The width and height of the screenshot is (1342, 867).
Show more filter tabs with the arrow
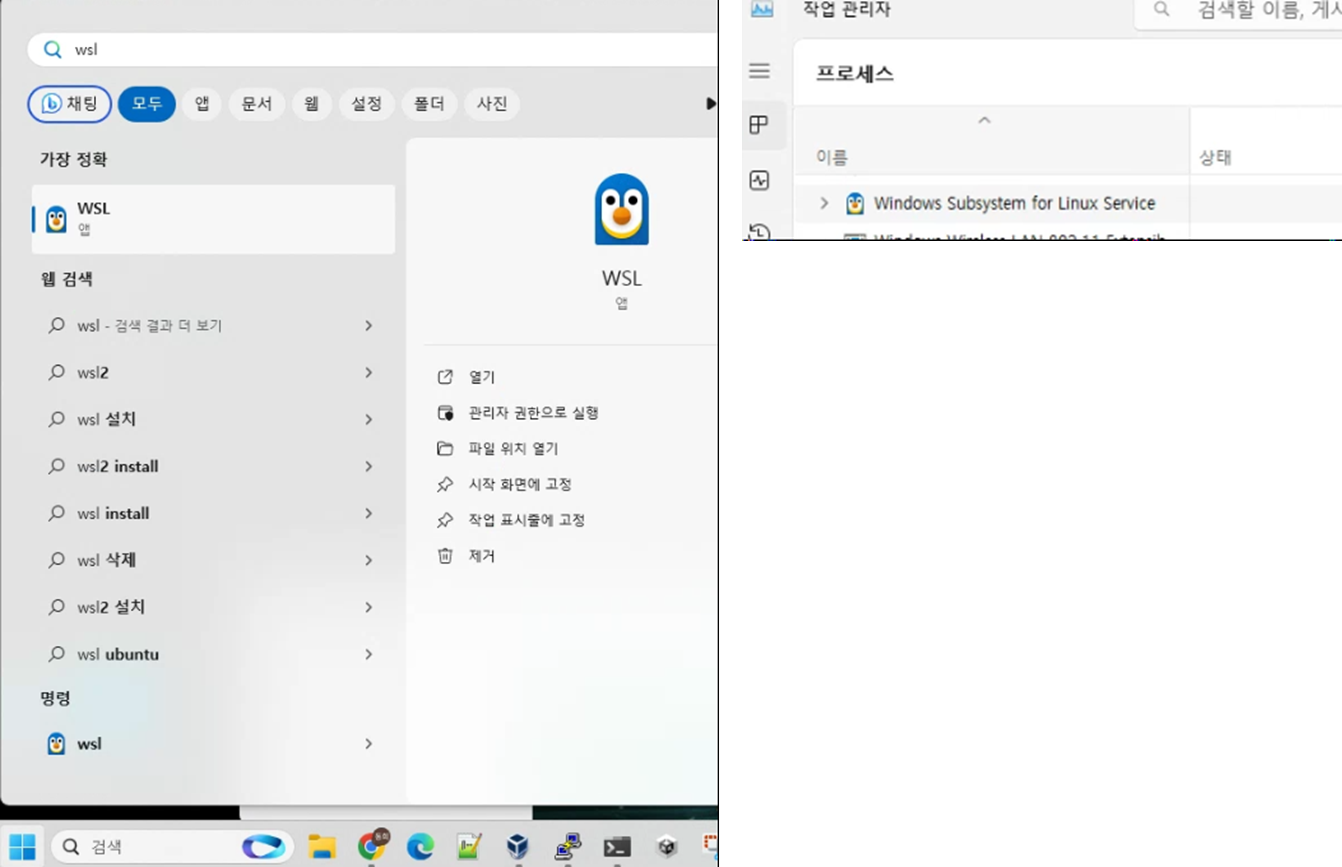point(710,103)
